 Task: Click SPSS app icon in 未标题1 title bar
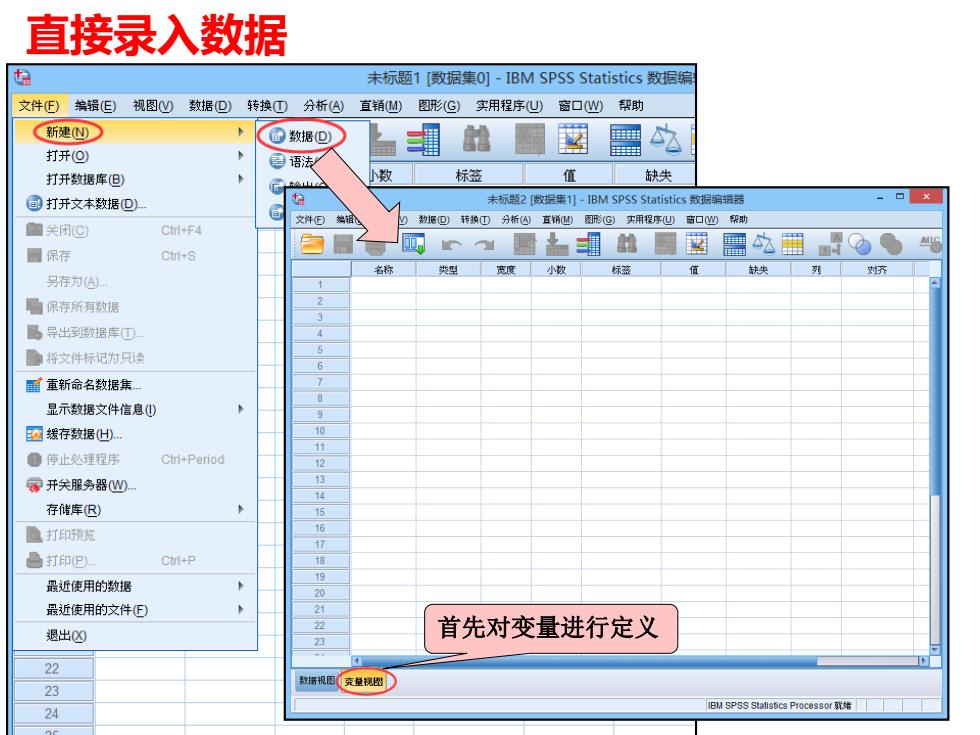click(22, 78)
